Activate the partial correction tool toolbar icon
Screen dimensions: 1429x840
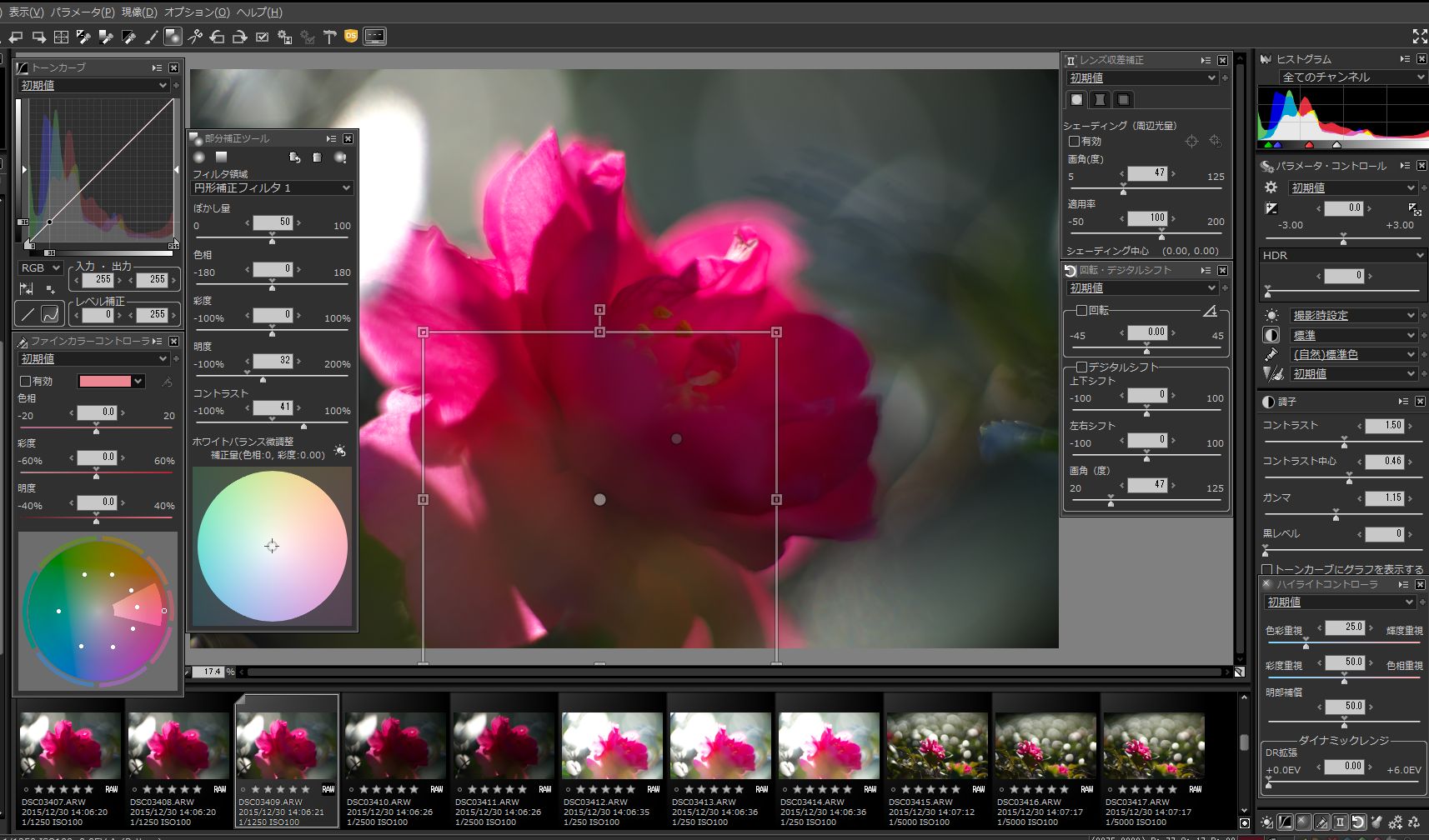pyautogui.click(x=173, y=37)
